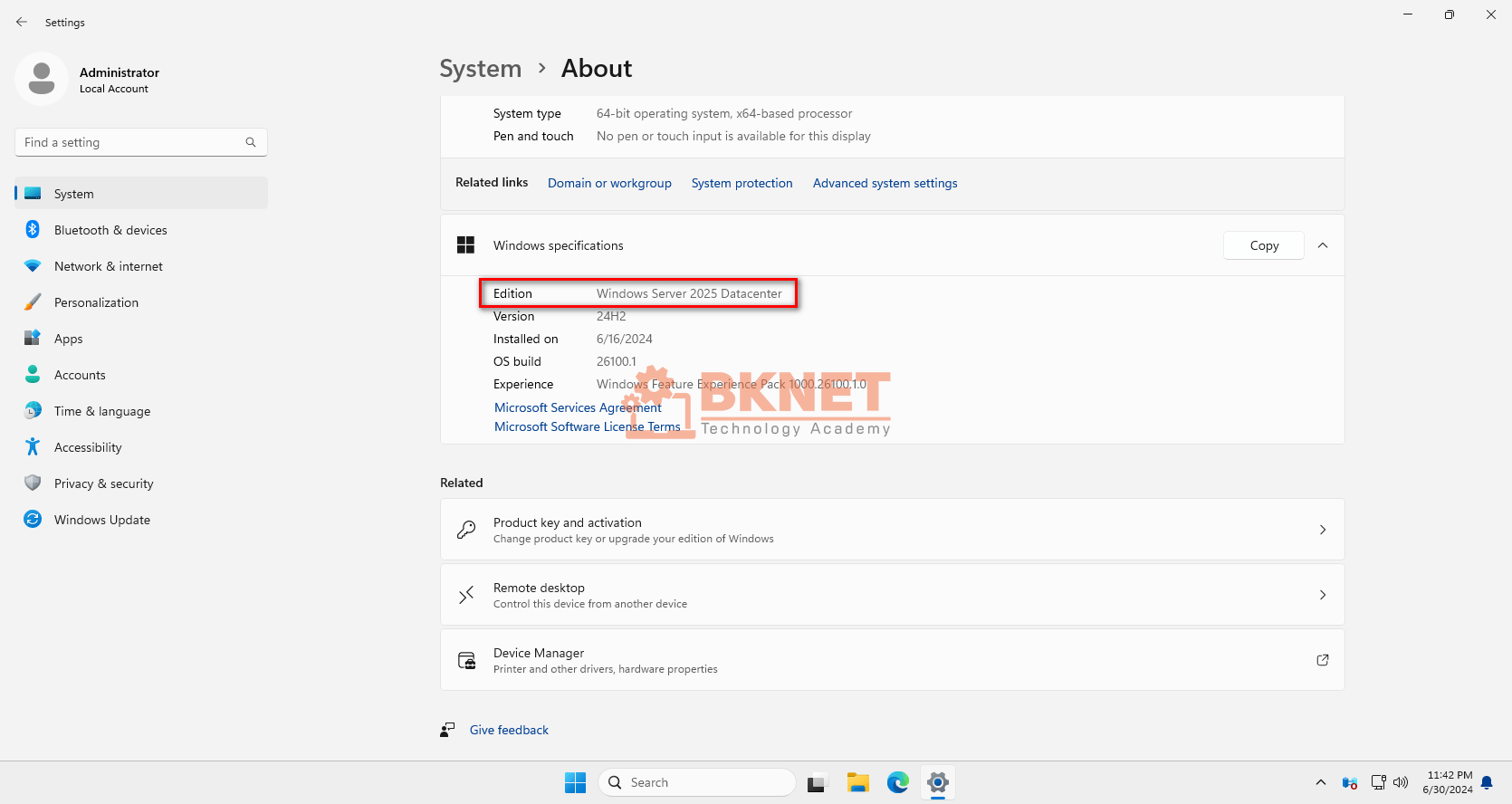The height and width of the screenshot is (804, 1512).
Task: Open File Explorer from taskbar
Action: pyautogui.click(x=857, y=782)
